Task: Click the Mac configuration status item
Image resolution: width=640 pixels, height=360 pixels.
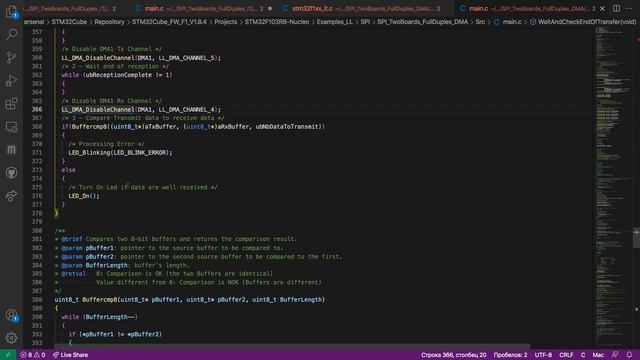Action: click(598, 355)
